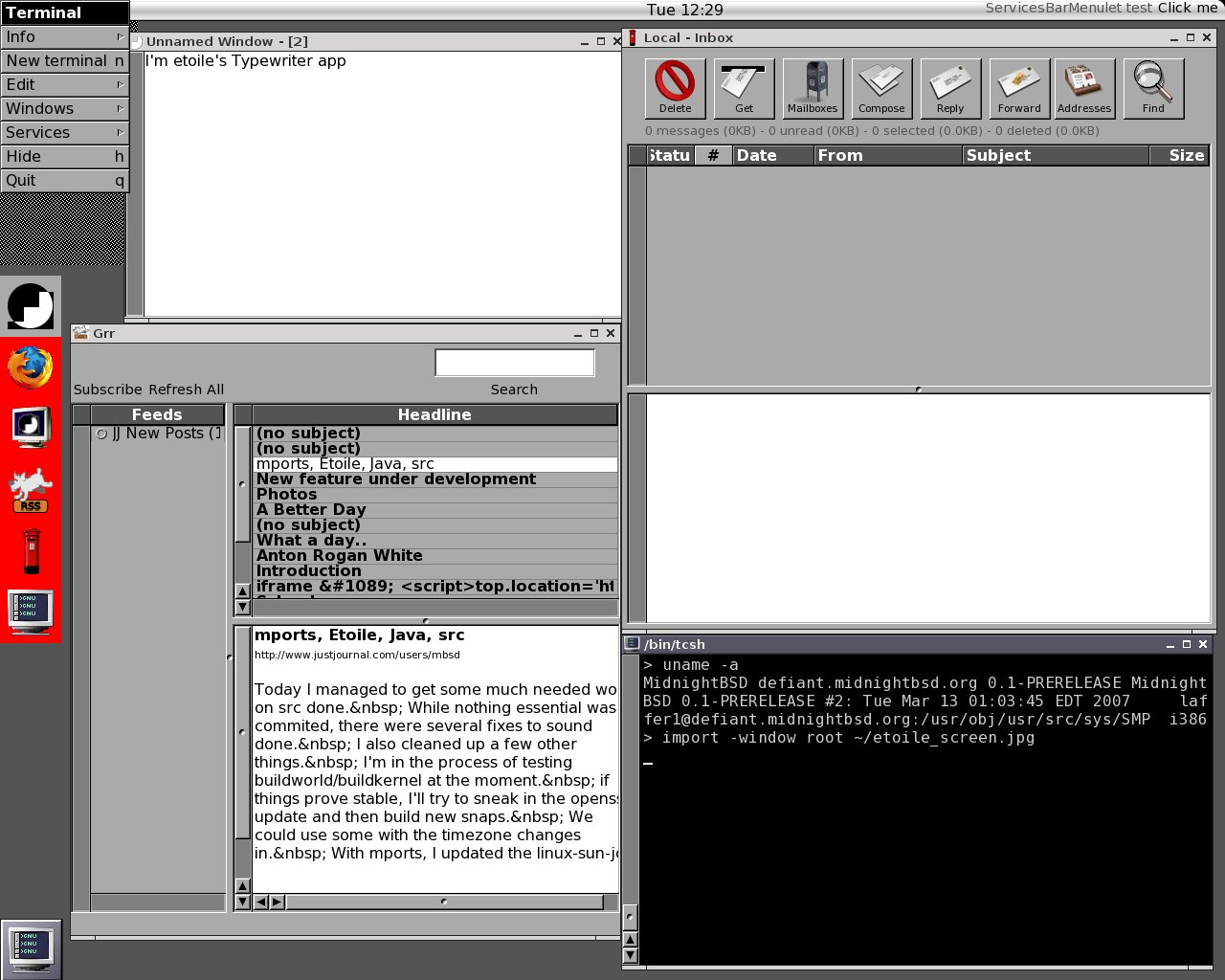The image size is (1225, 980).
Task: Click Refresh All in Grr
Action: click(x=187, y=390)
